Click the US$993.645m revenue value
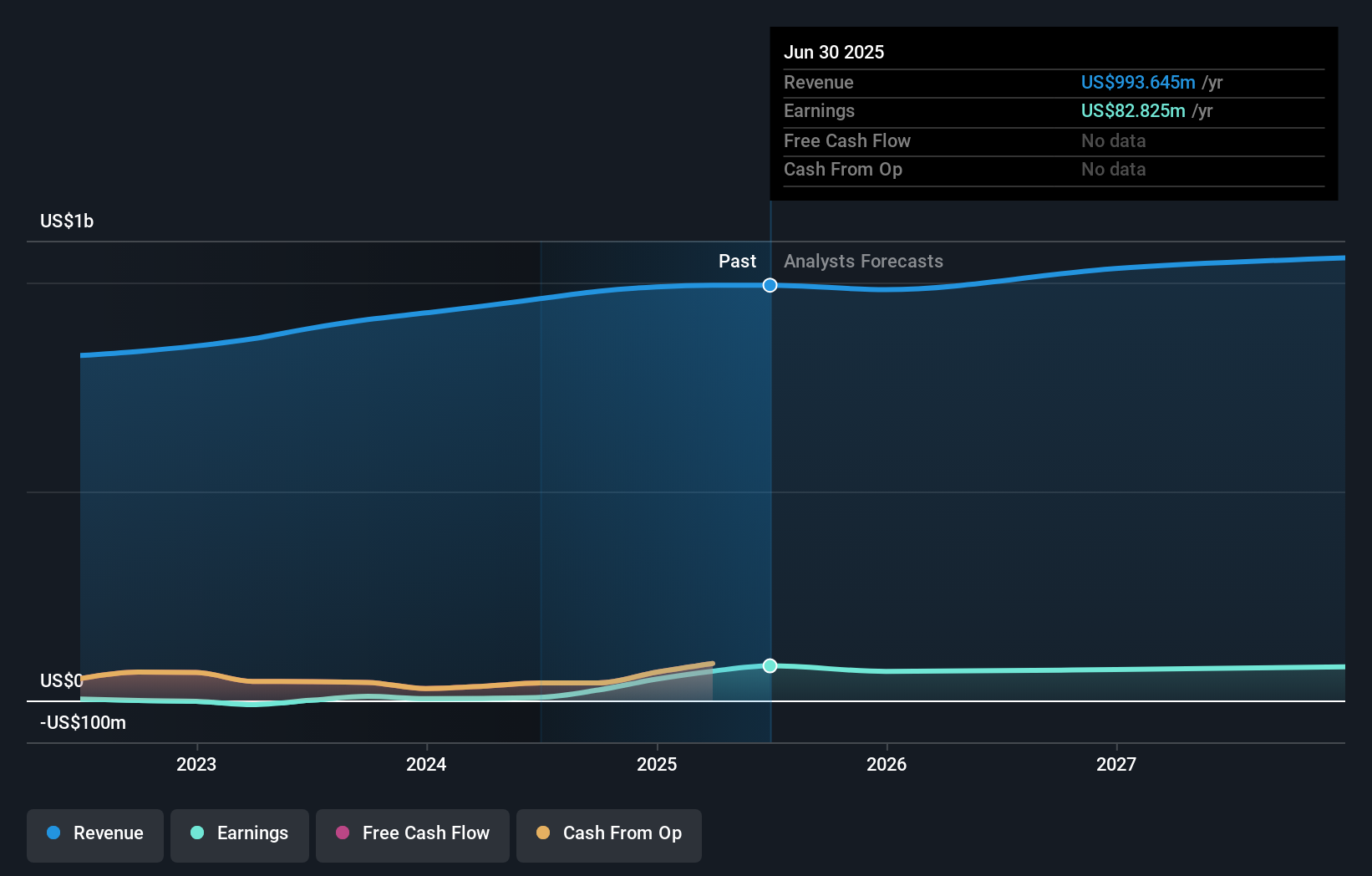The height and width of the screenshot is (876, 1372). pyautogui.click(x=1138, y=82)
